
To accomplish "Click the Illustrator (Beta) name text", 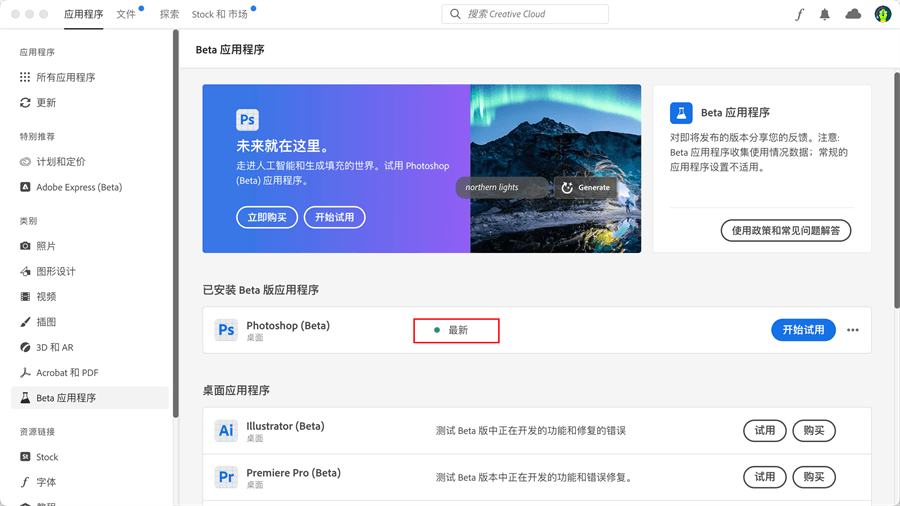I will click(285, 426).
